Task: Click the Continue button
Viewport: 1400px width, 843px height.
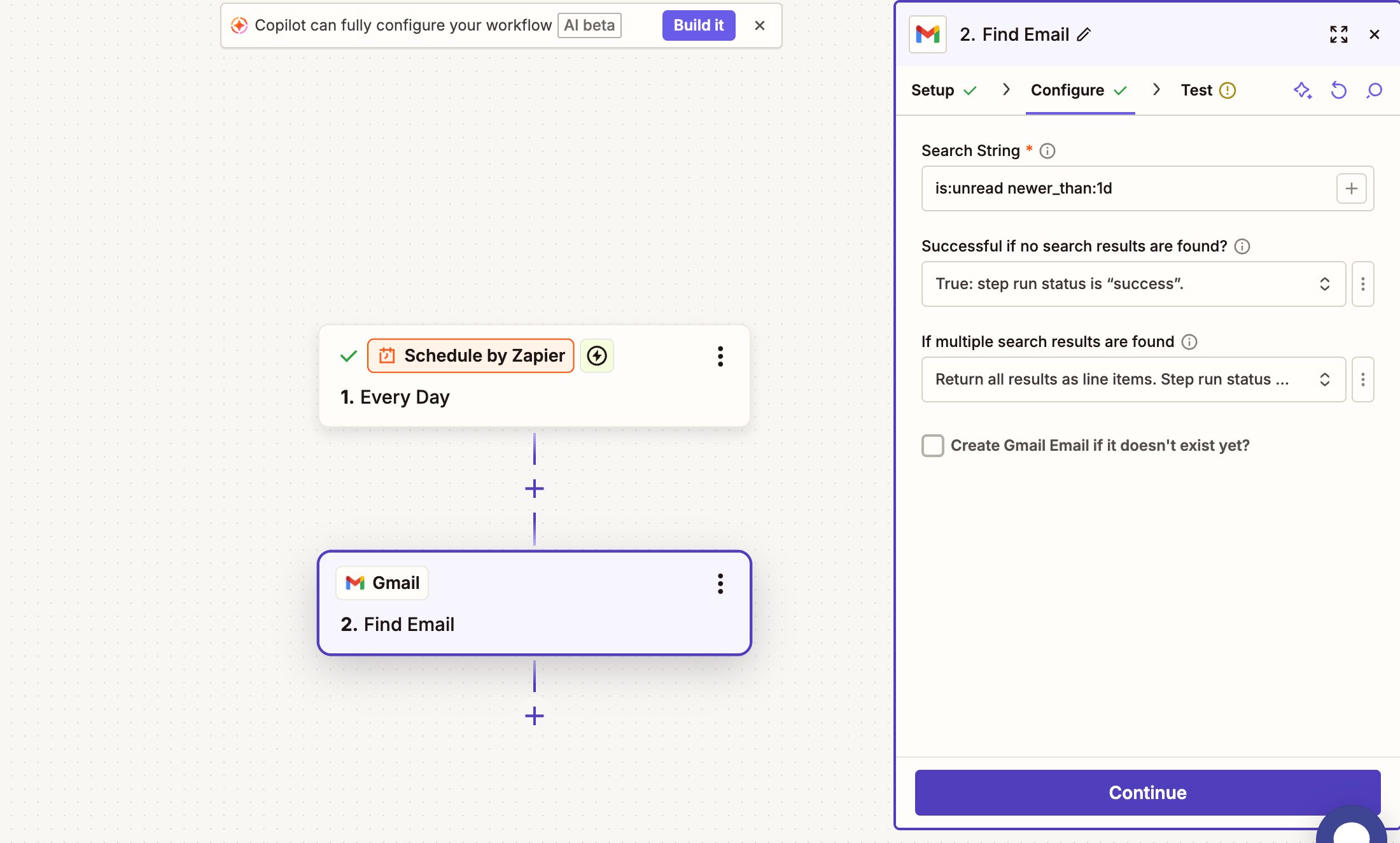Action: click(1147, 792)
